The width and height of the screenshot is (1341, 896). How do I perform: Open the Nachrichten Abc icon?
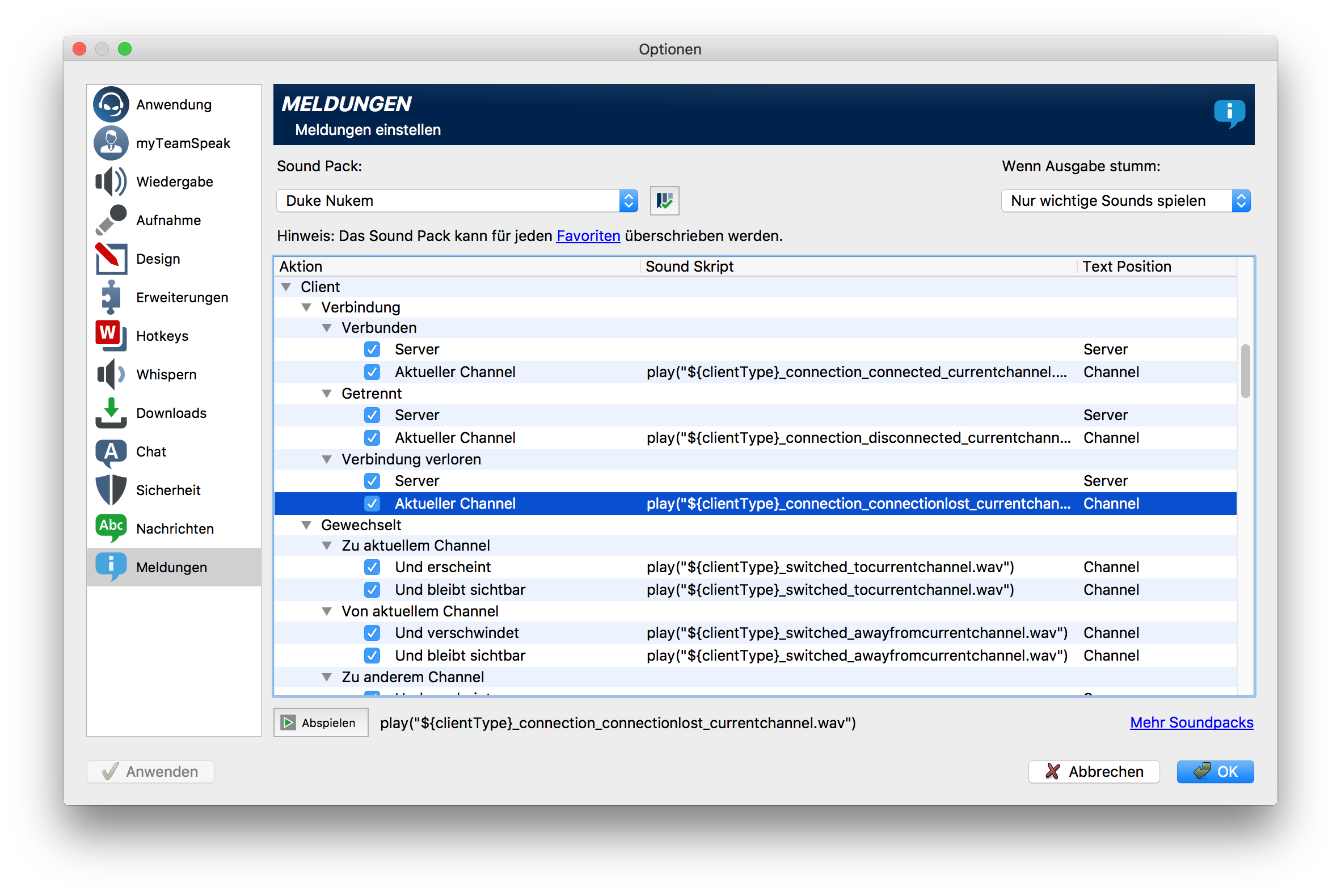(111, 529)
